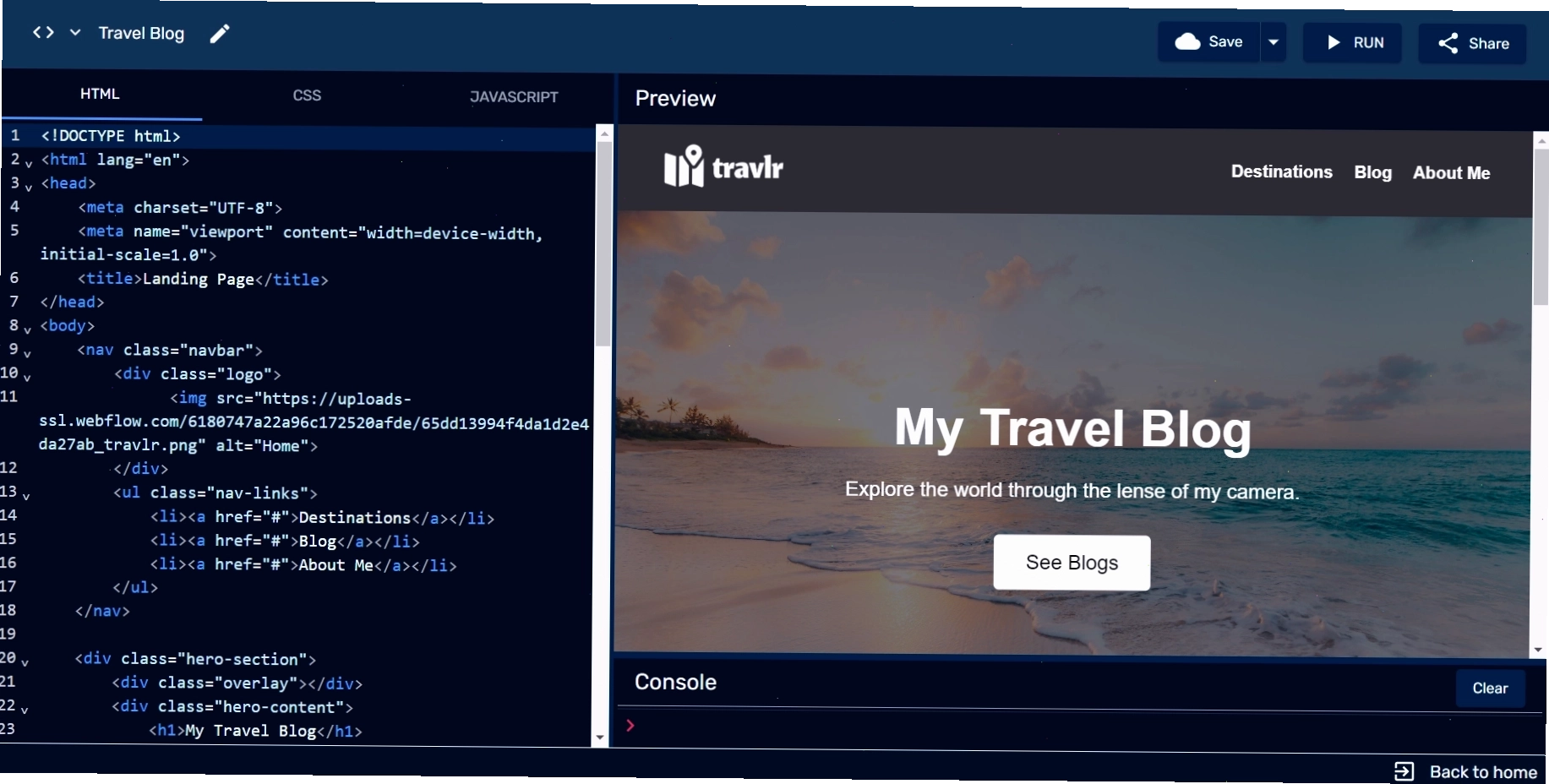Switch to the HTML tab
The width and height of the screenshot is (1549, 784).
tap(101, 94)
